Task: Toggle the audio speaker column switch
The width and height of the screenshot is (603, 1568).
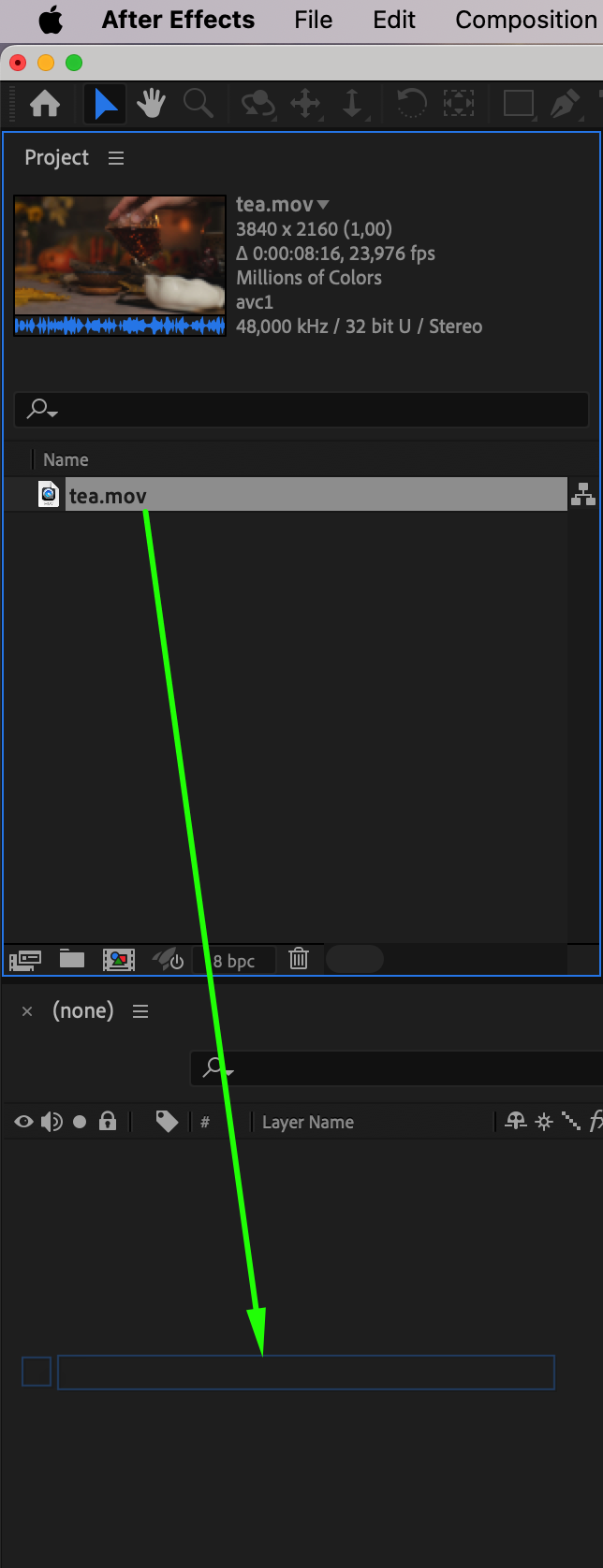Action: pos(51,1122)
